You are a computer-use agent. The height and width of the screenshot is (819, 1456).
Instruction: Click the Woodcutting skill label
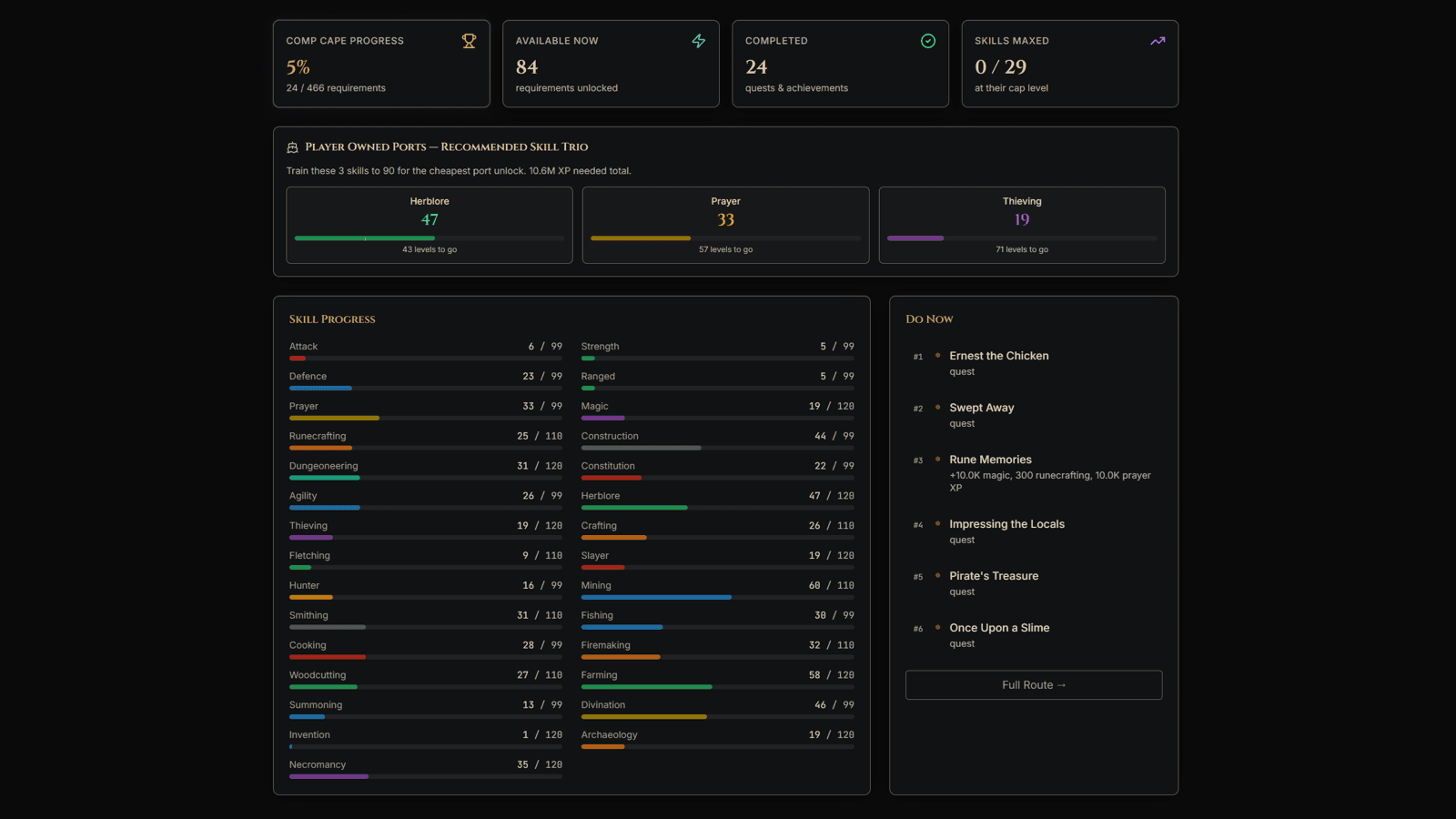point(318,675)
